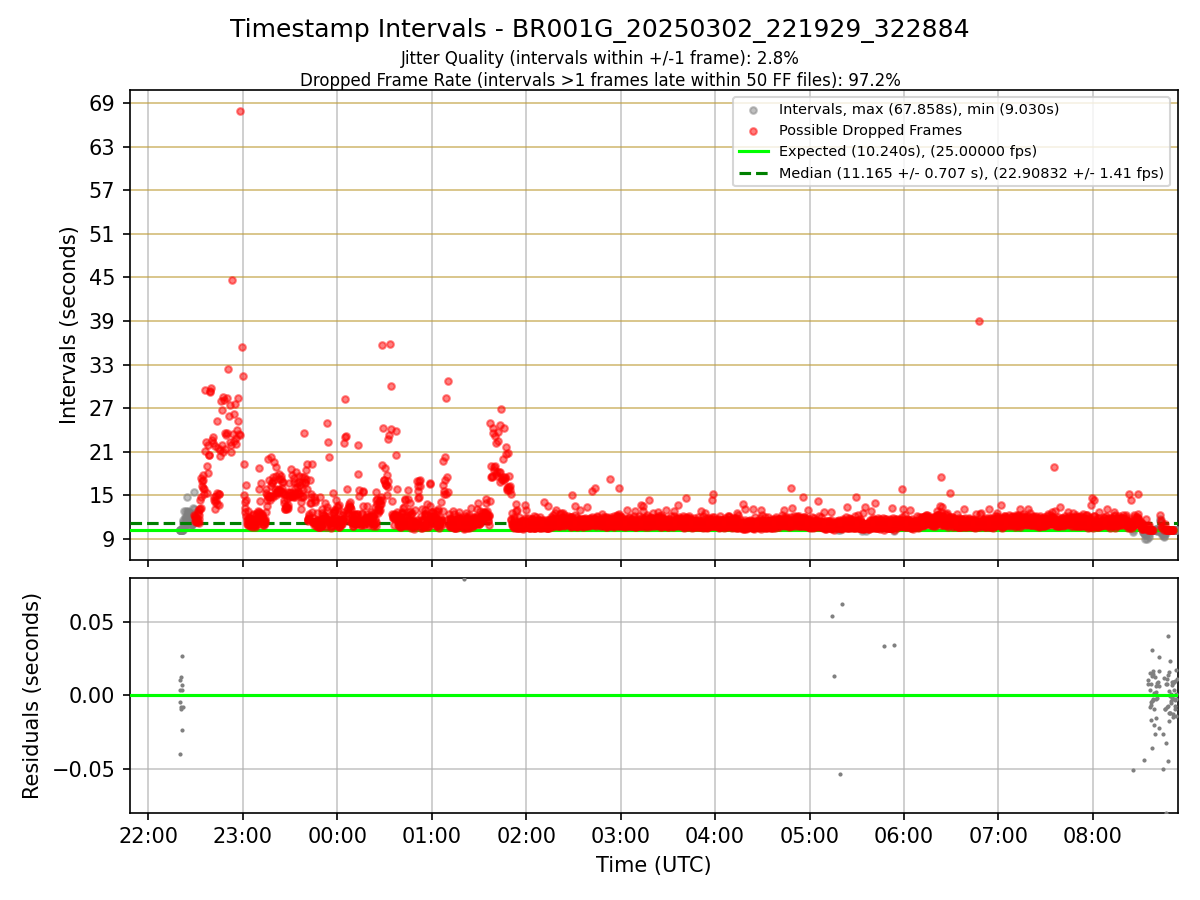Image resolution: width=1200 pixels, height=900 pixels.
Task: Click the Intervals (seconds) y-axis label
Action: point(69,325)
